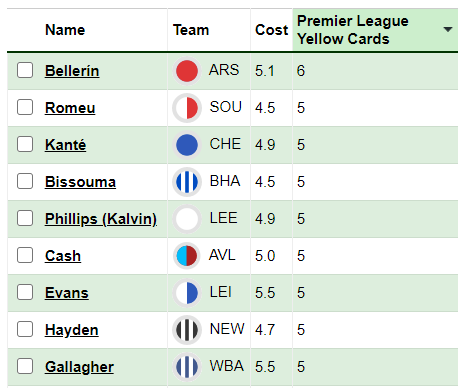462x388 pixels.
Task: Sort by the Name column header
Action: click(x=65, y=30)
